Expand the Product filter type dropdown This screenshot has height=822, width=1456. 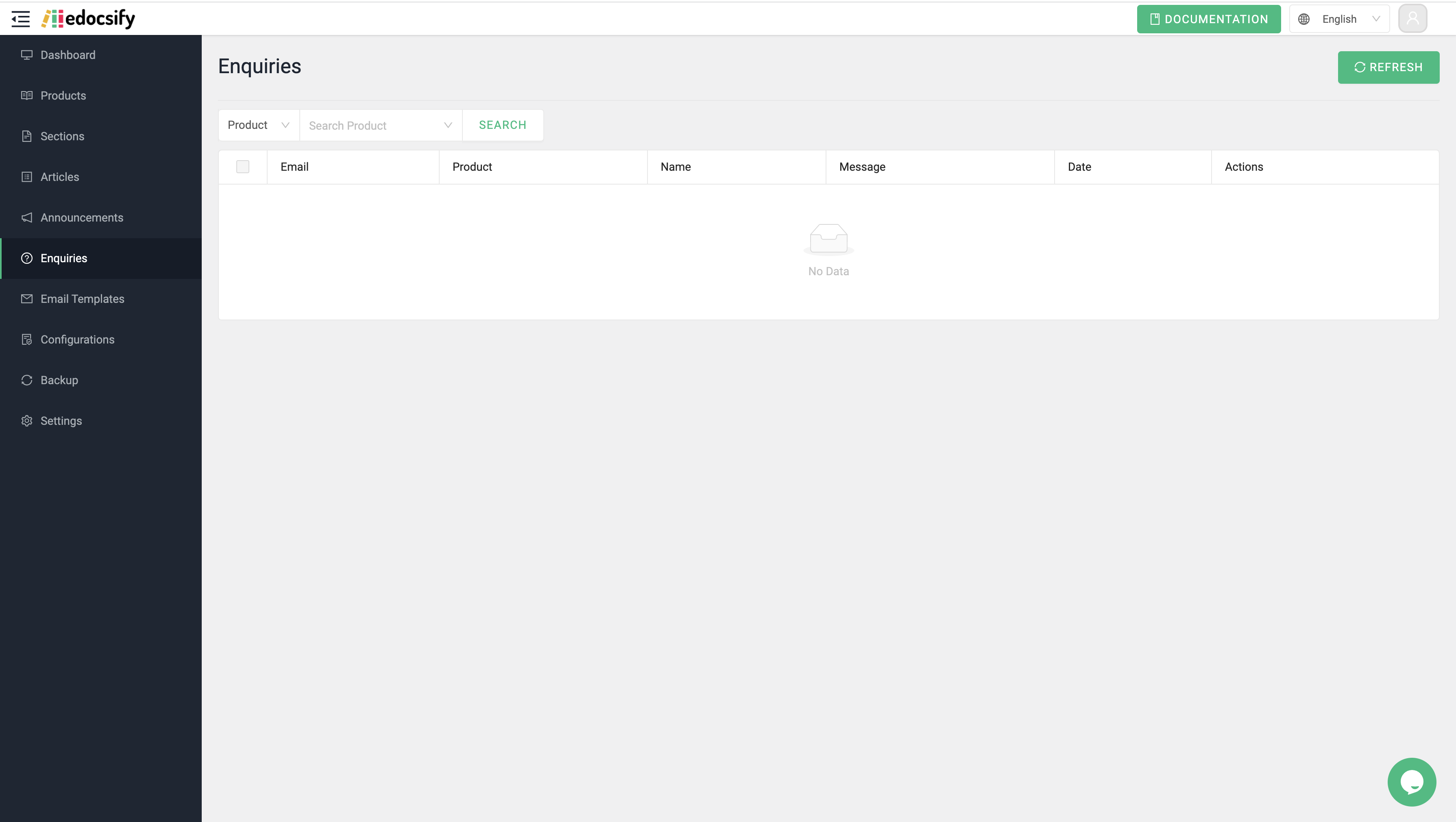pos(258,125)
